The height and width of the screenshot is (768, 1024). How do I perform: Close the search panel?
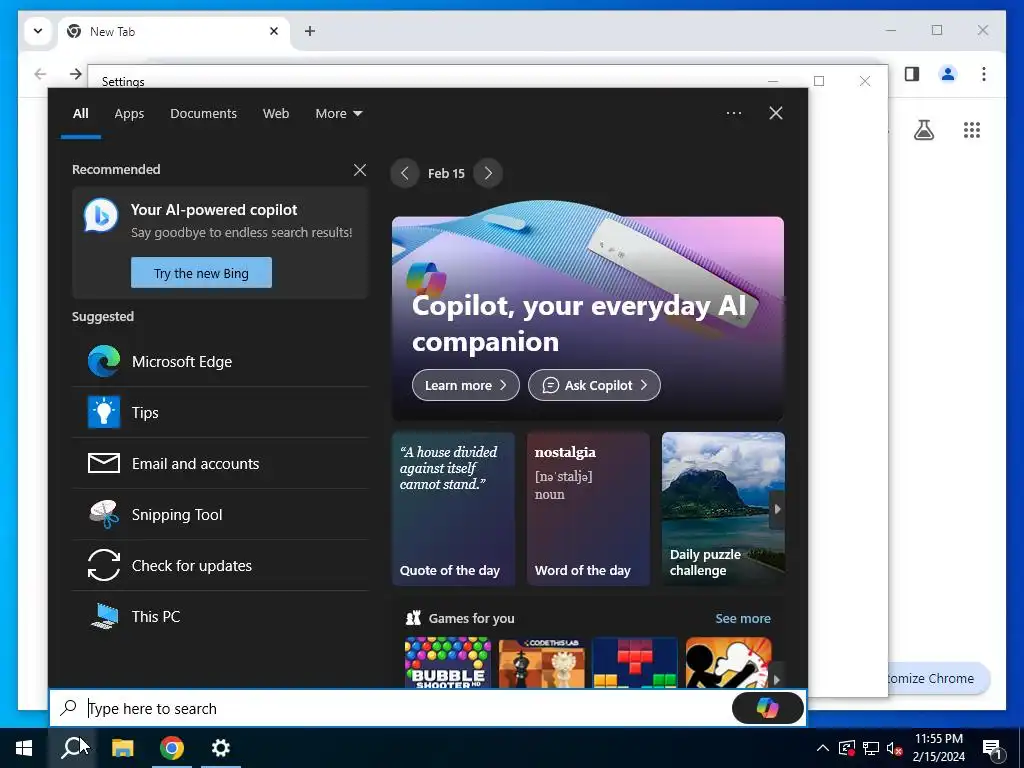(x=776, y=113)
